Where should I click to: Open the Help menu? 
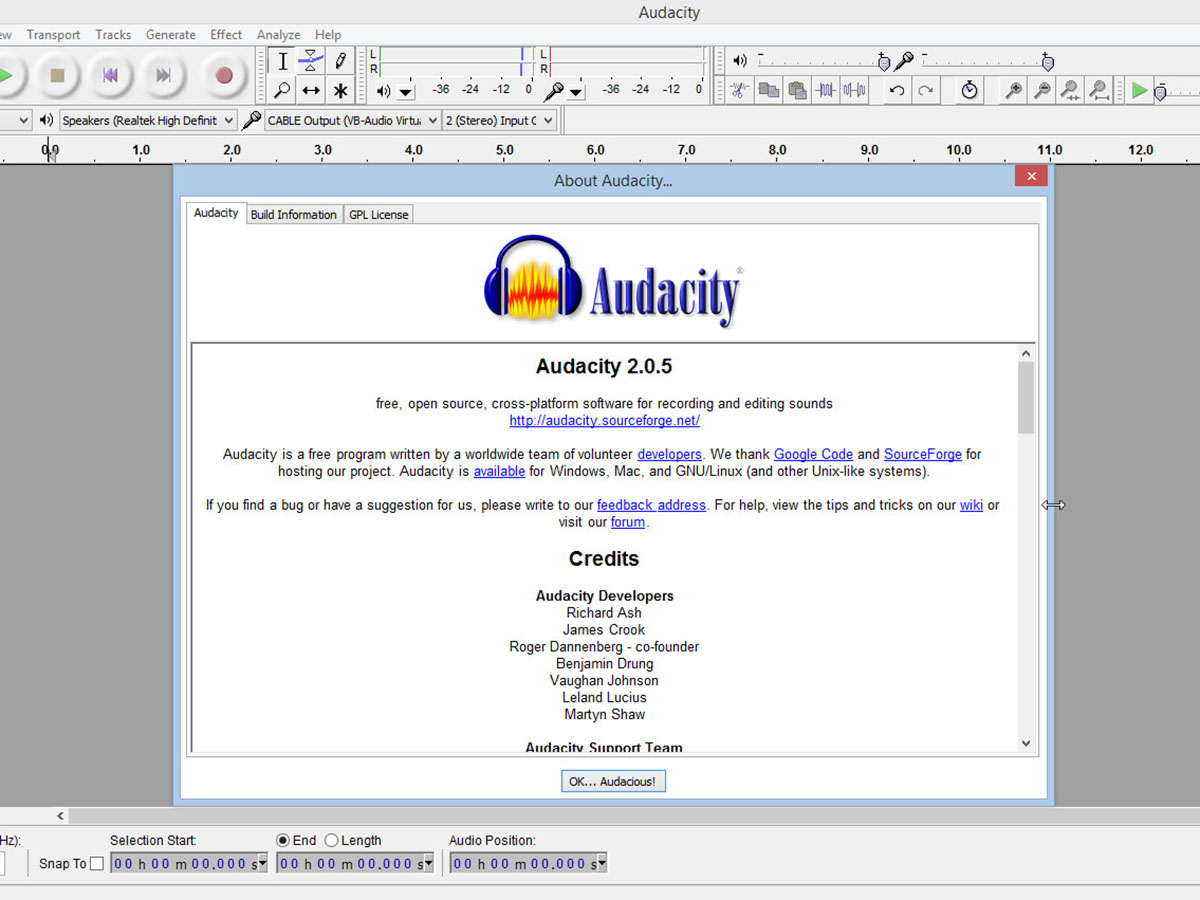click(x=328, y=34)
